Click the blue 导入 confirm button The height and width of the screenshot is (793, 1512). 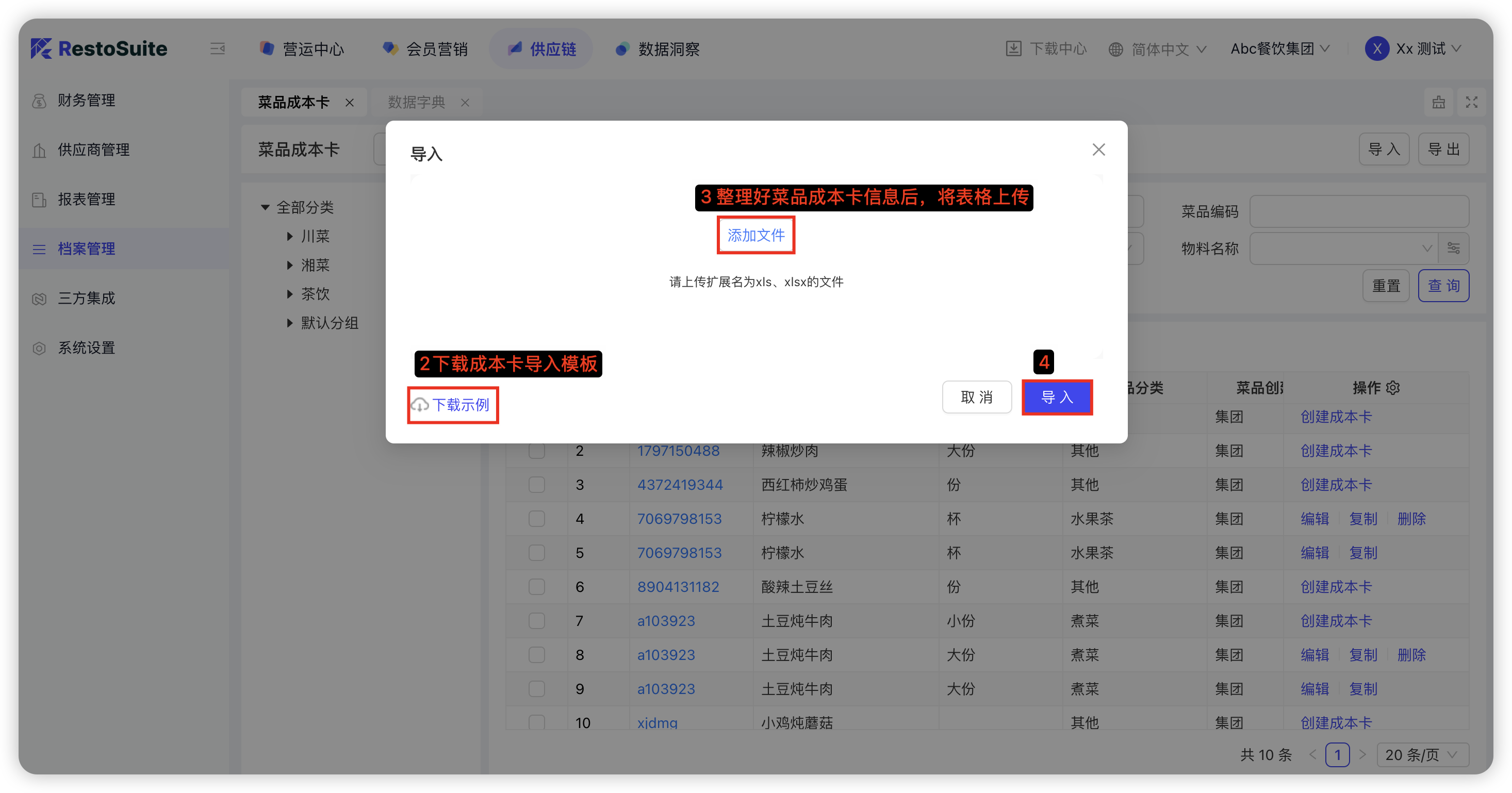point(1057,398)
